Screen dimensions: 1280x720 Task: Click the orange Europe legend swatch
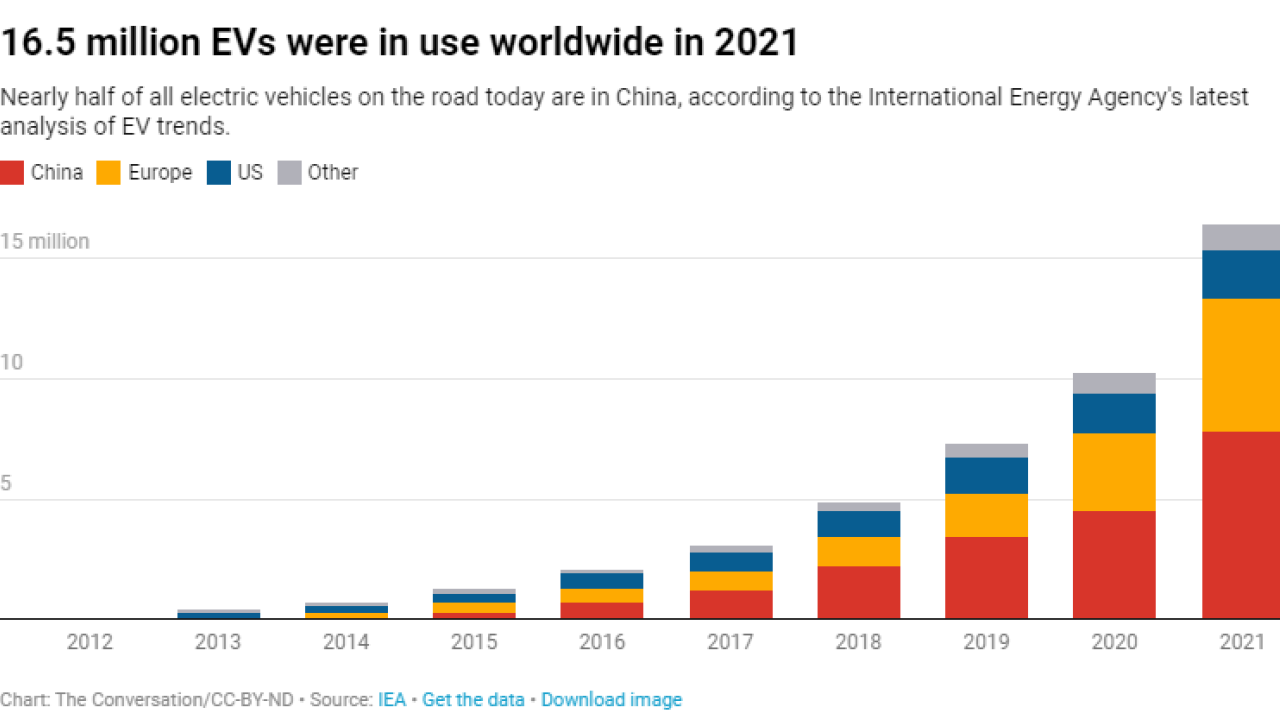click(108, 172)
